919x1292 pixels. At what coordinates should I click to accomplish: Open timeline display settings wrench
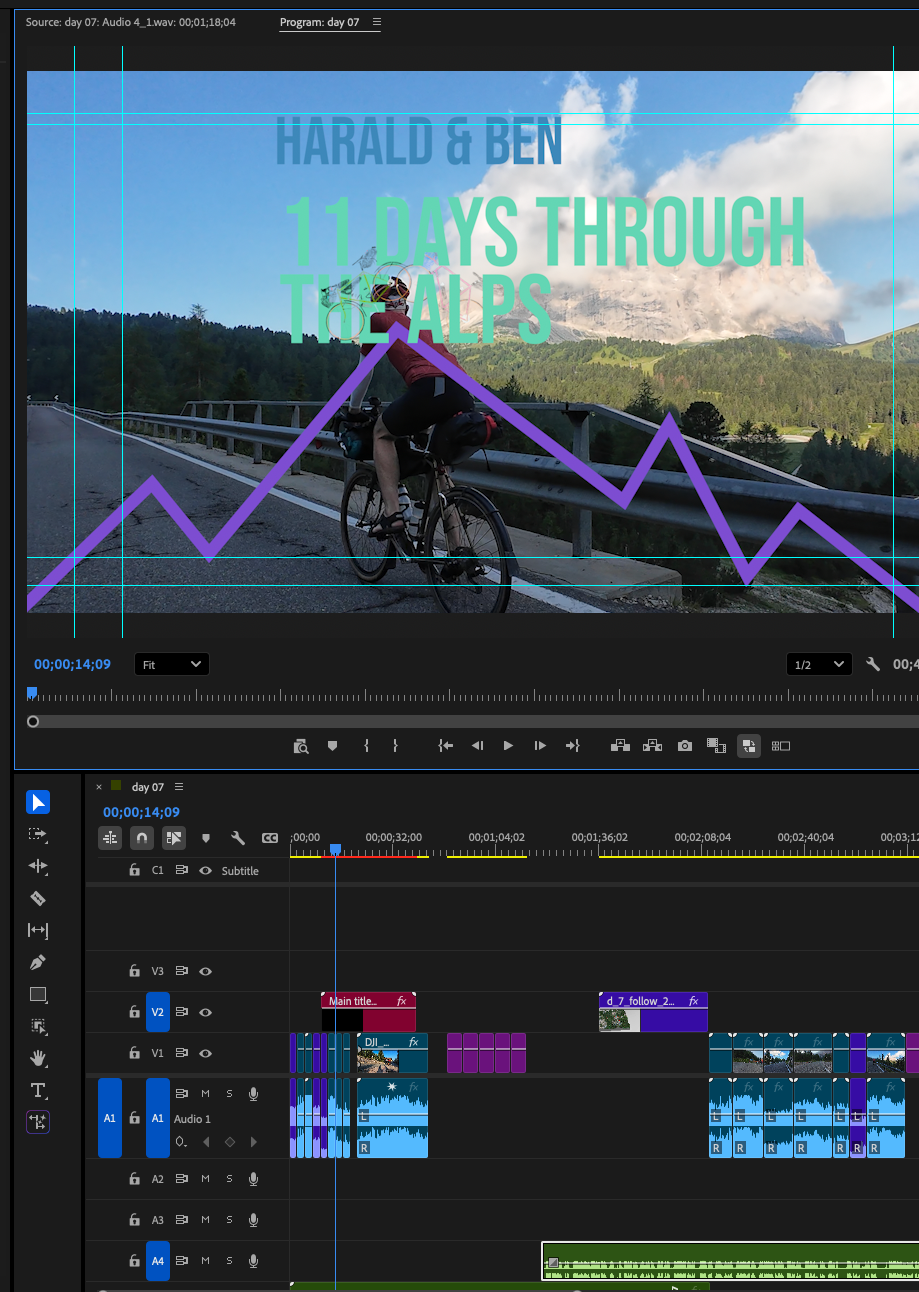(x=238, y=839)
